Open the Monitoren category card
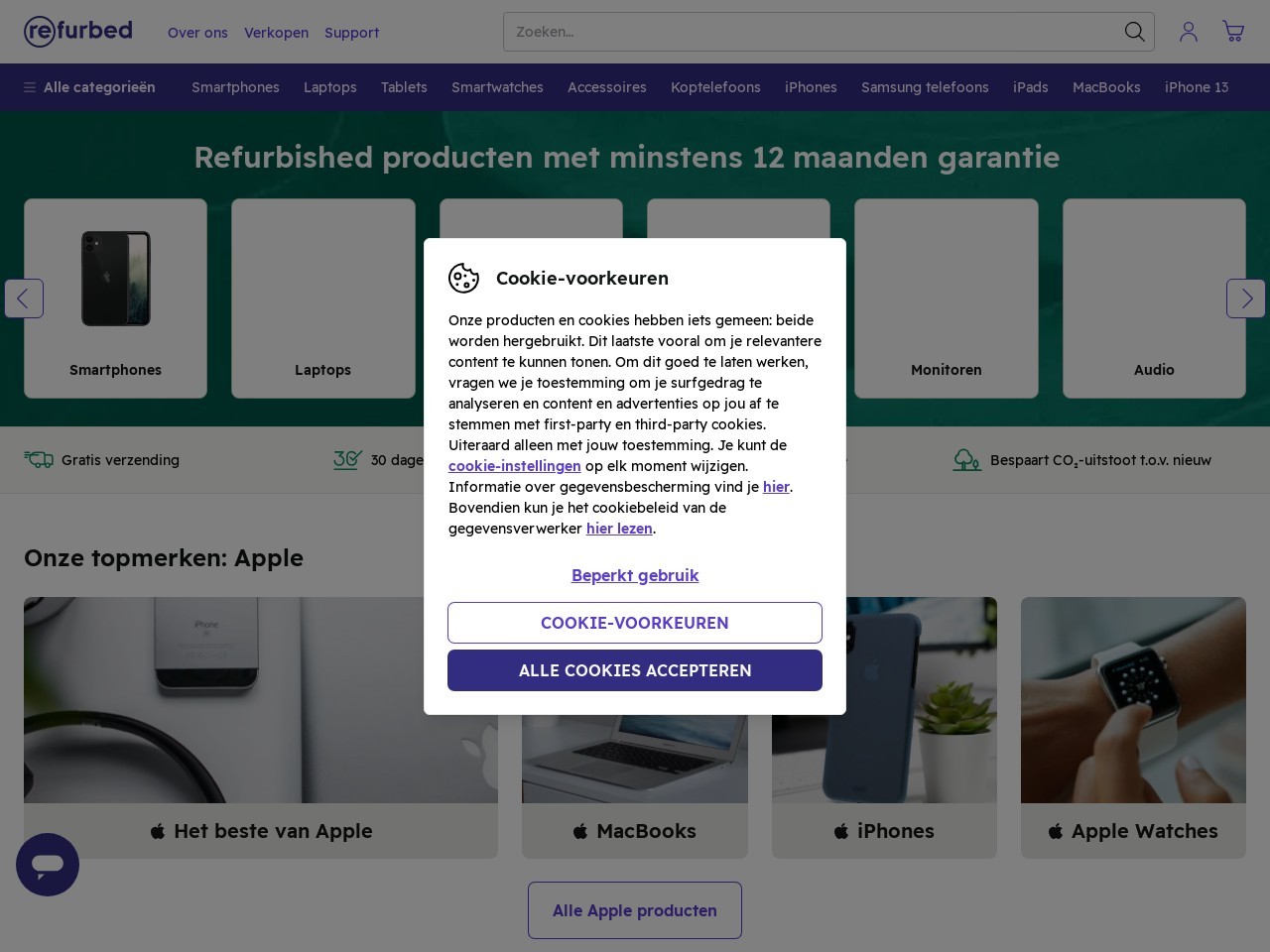This screenshot has height=952, width=1270. pyautogui.click(x=947, y=298)
